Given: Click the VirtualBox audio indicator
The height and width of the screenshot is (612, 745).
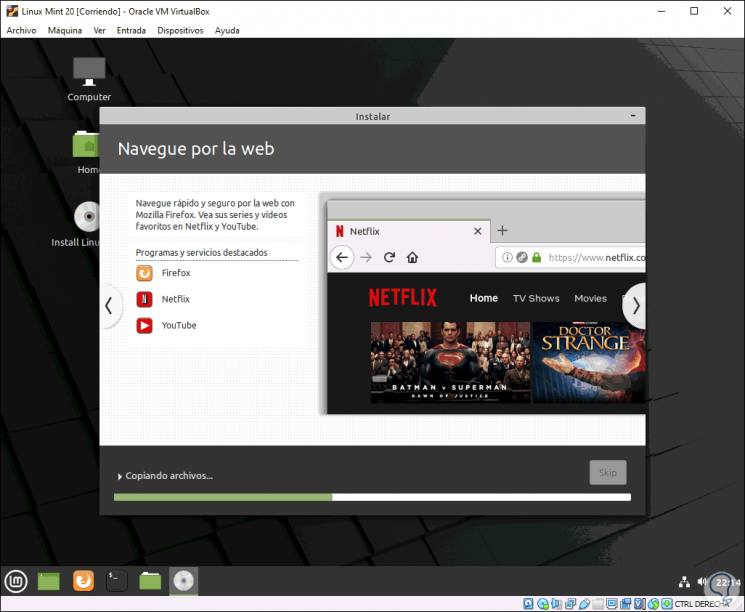Looking at the screenshot, I should coord(555,604).
